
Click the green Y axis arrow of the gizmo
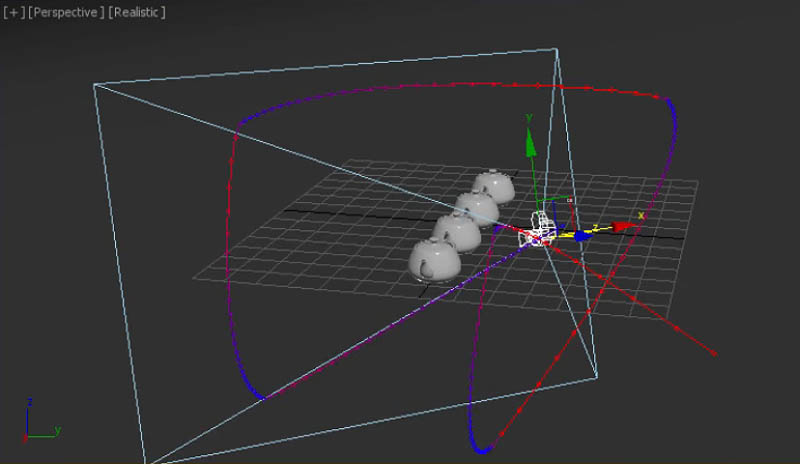click(x=531, y=143)
